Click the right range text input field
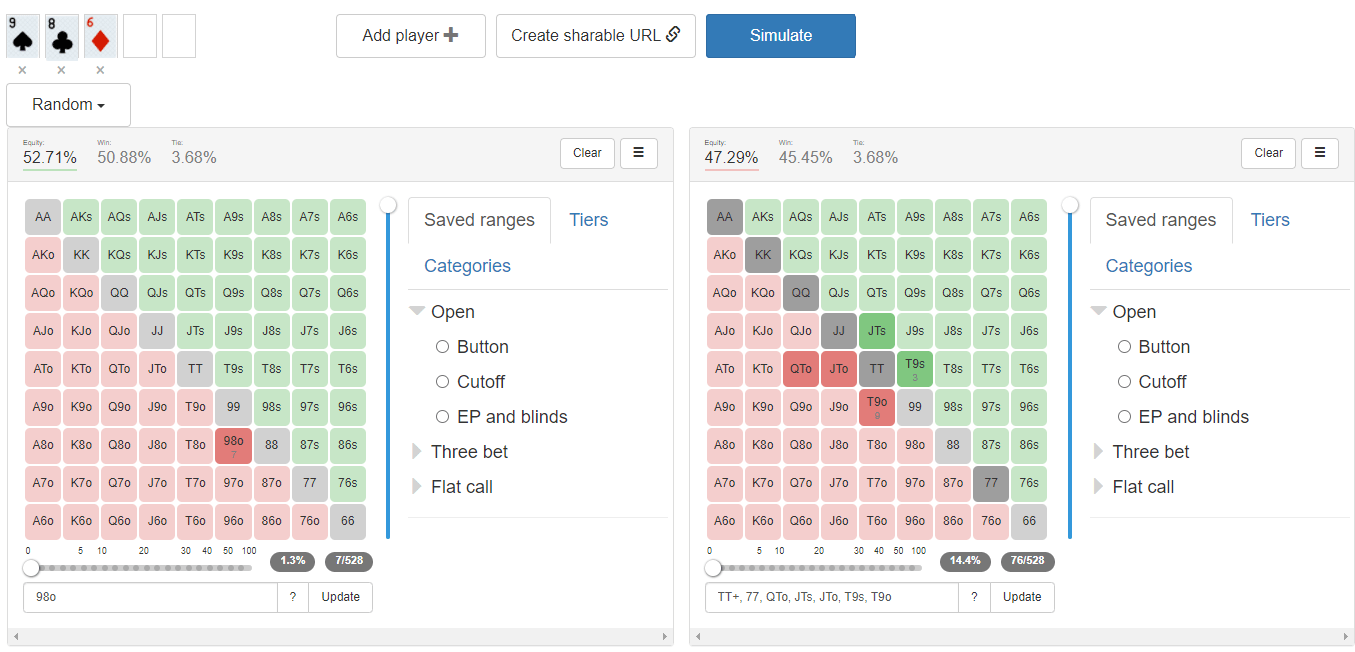Screen dimensions: 1355x652 tap(831, 597)
